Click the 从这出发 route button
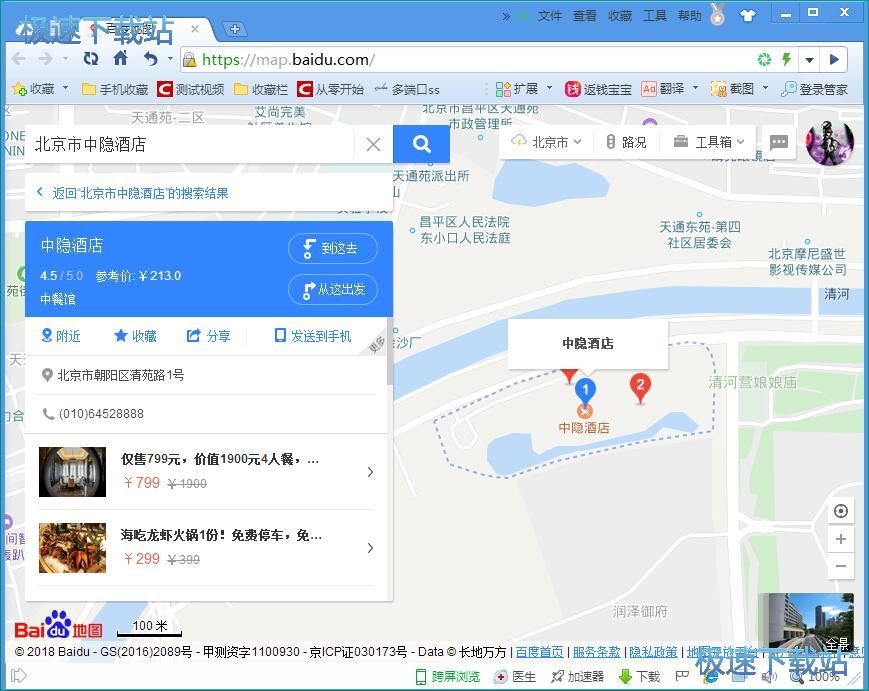869x691 pixels. pos(333,289)
